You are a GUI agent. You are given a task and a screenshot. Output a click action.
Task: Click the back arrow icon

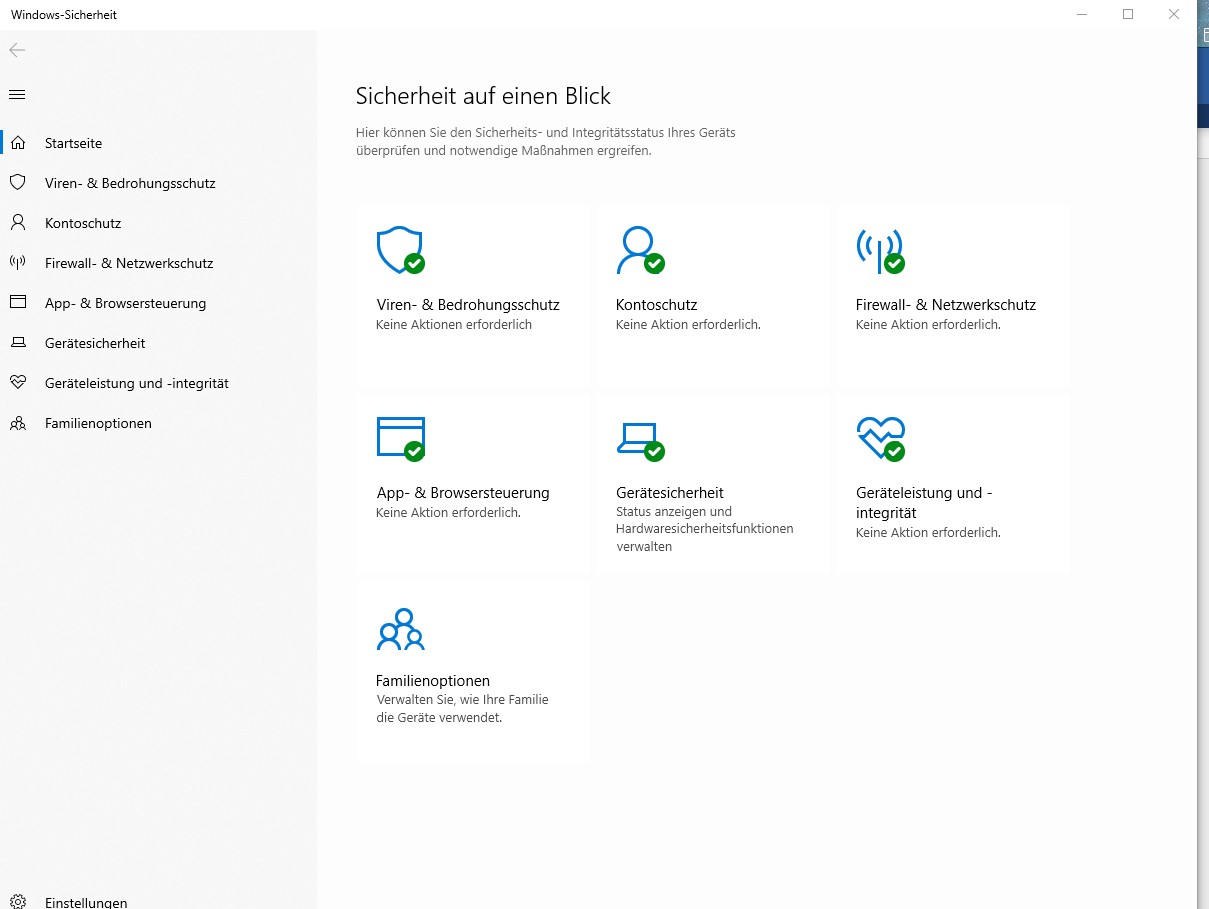point(17,50)
